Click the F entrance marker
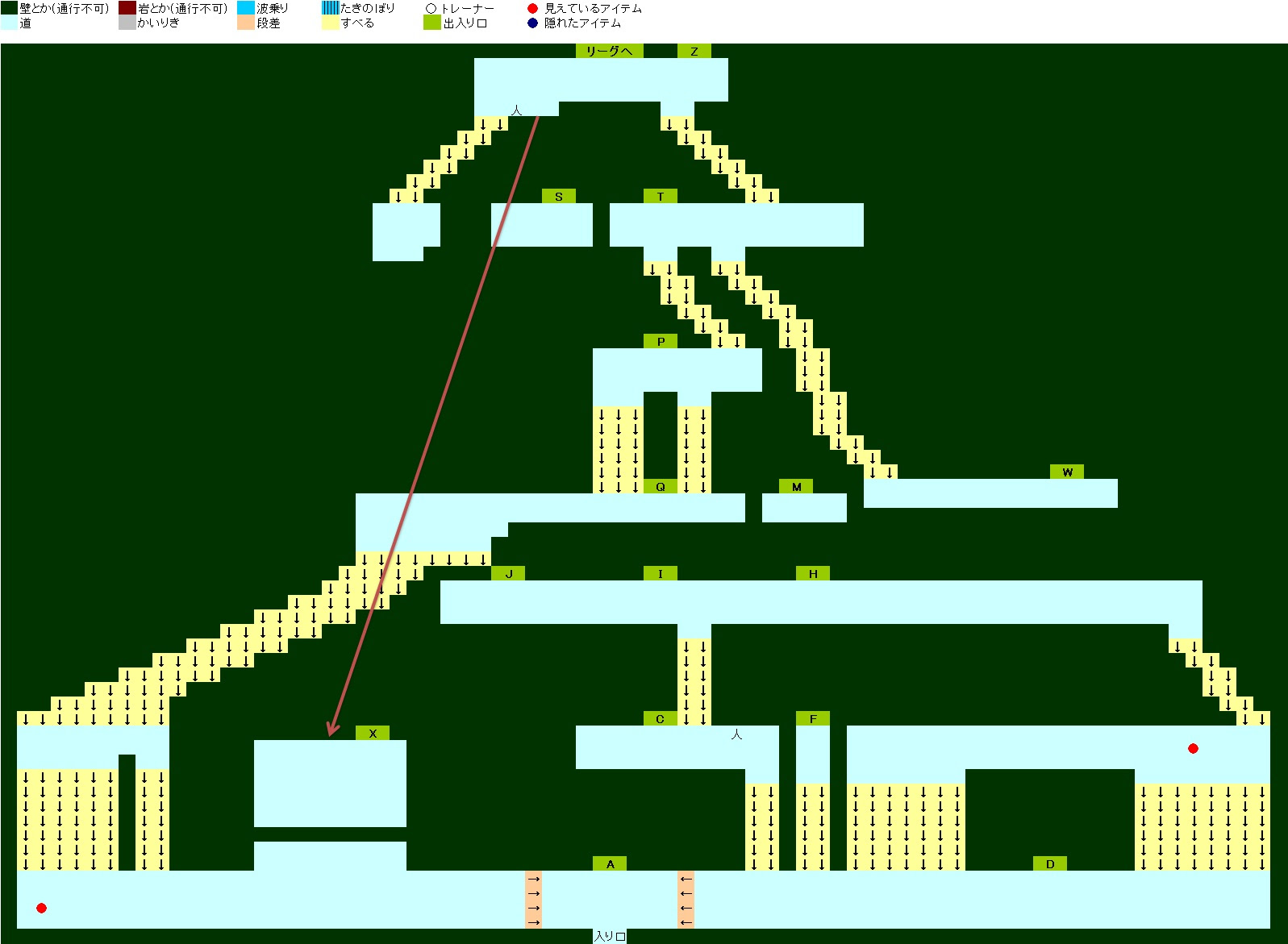Screen dimensions: 1288x944 pyautogui.click(x=813, y=718)
